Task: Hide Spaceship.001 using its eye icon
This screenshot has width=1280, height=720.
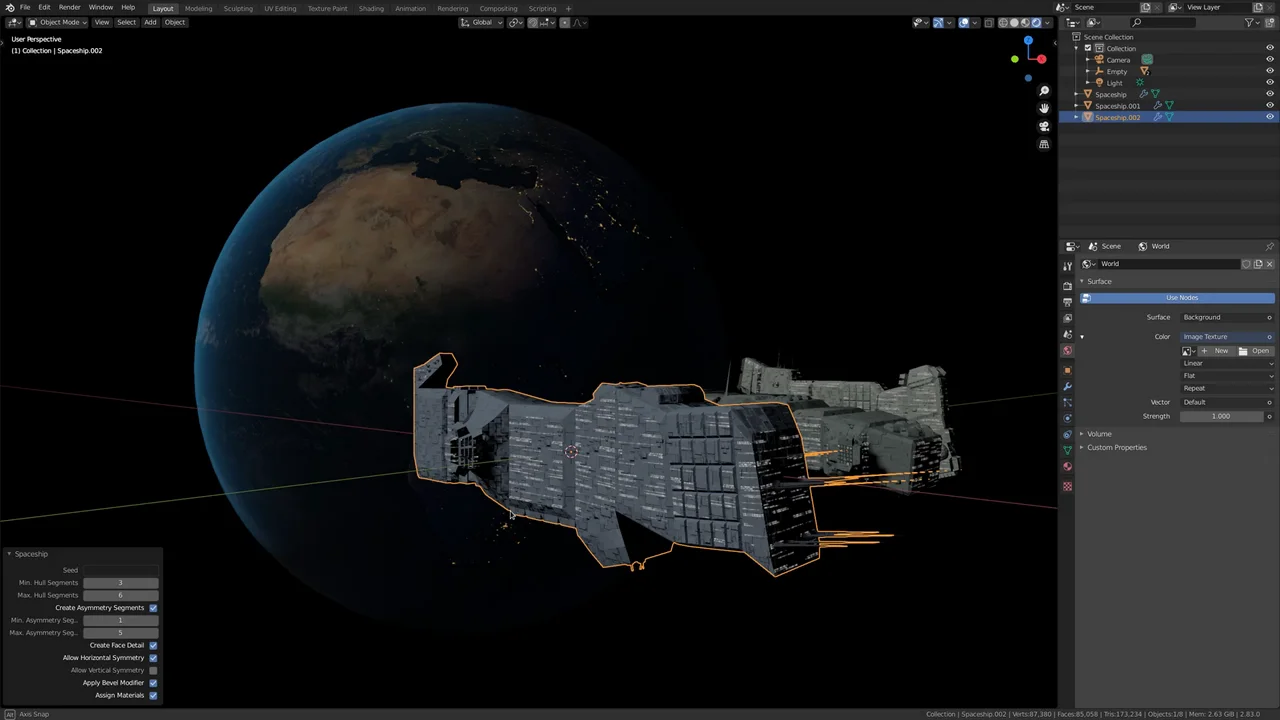Action: click(x=1270, y=106)
